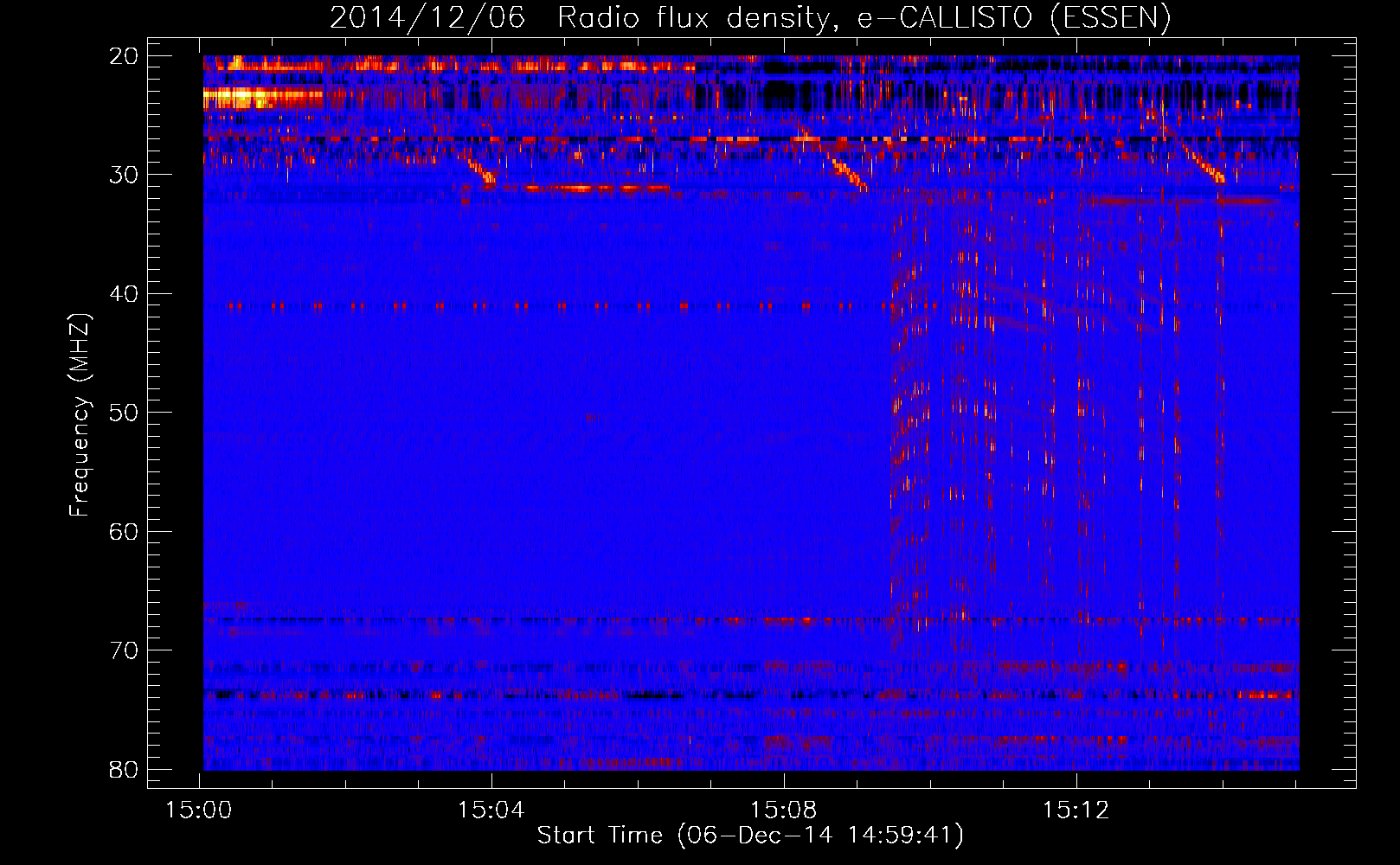Screen dimensions: 1400x865
Task: Click the 60 MHz frequency tick label
Action: (124, 531)
